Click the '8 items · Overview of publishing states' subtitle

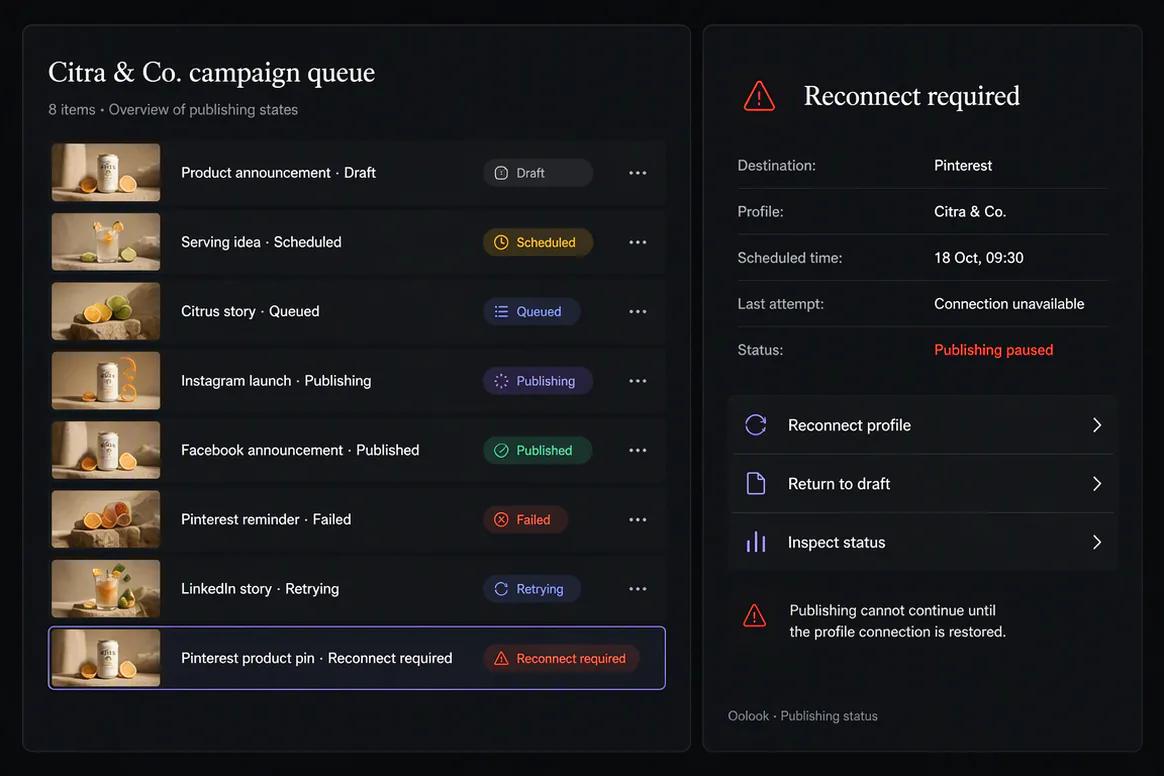click(x=173, y=110)
